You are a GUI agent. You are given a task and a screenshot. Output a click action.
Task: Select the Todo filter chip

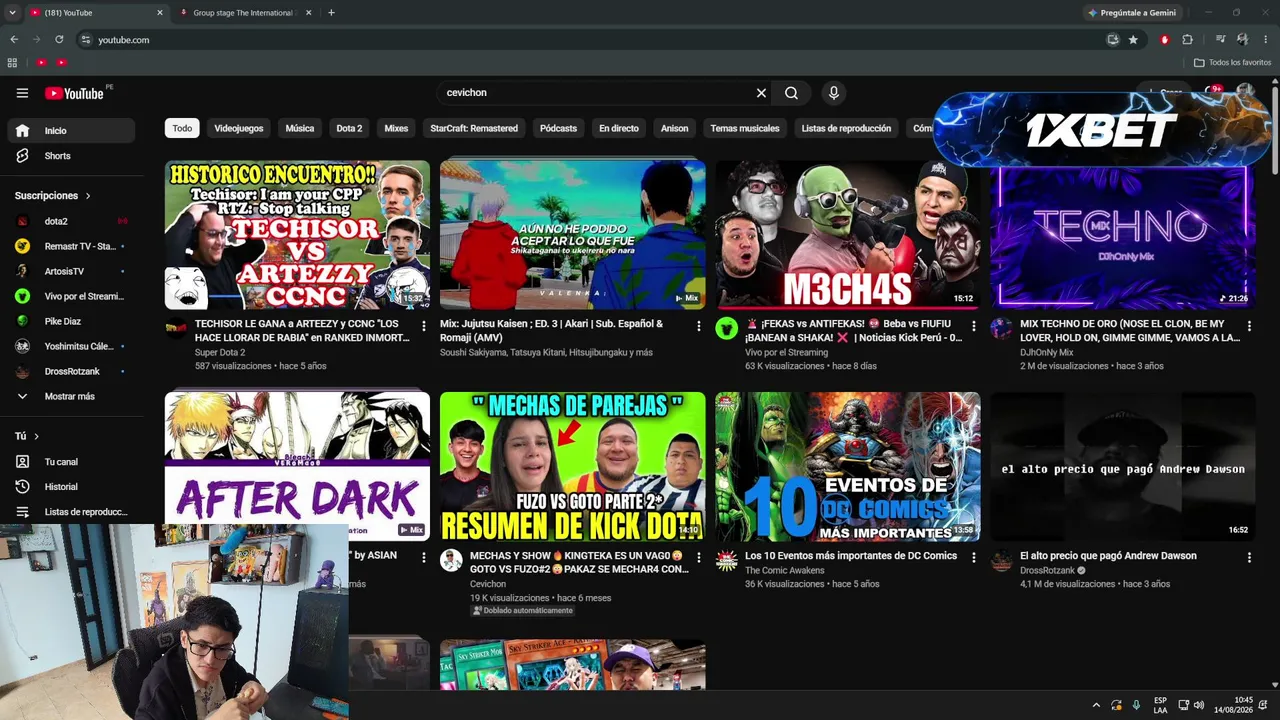coord(182,128)
